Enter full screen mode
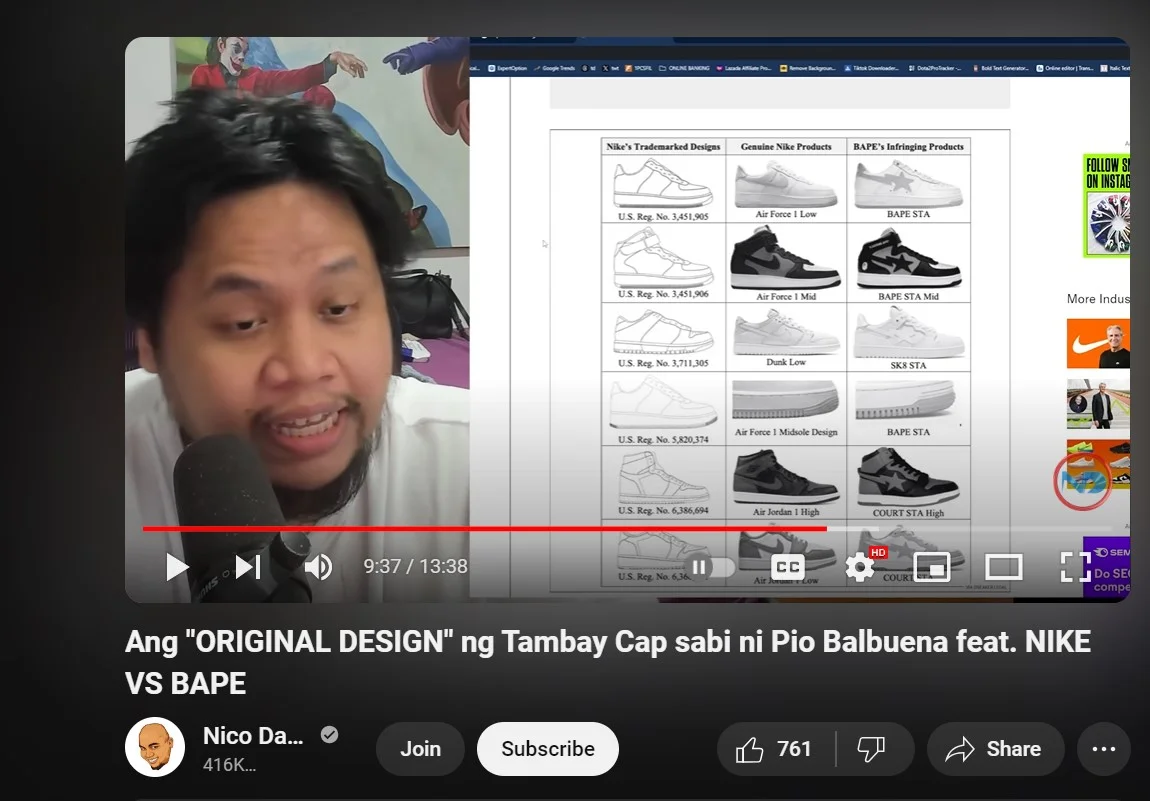 tap(1075, 567)
